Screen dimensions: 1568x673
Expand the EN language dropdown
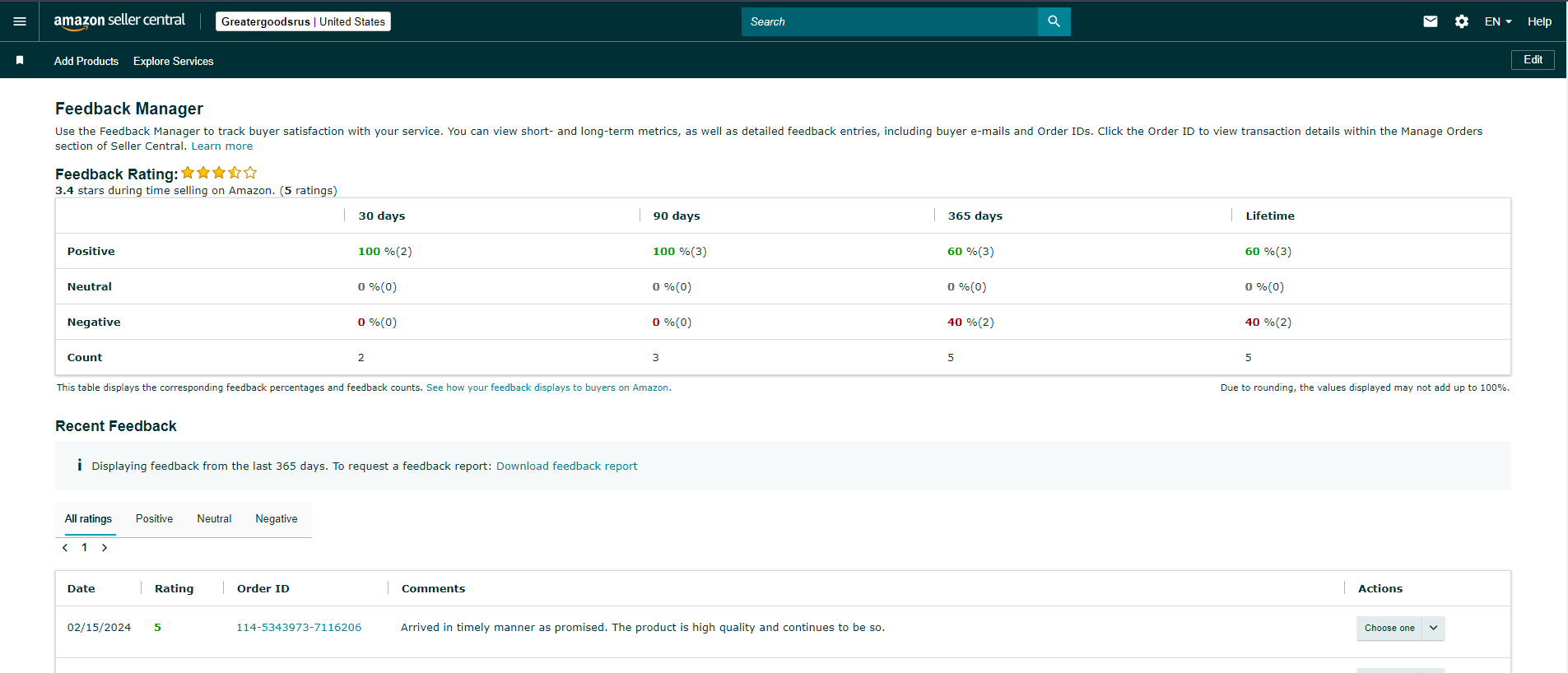click(x=1498, y=21)
